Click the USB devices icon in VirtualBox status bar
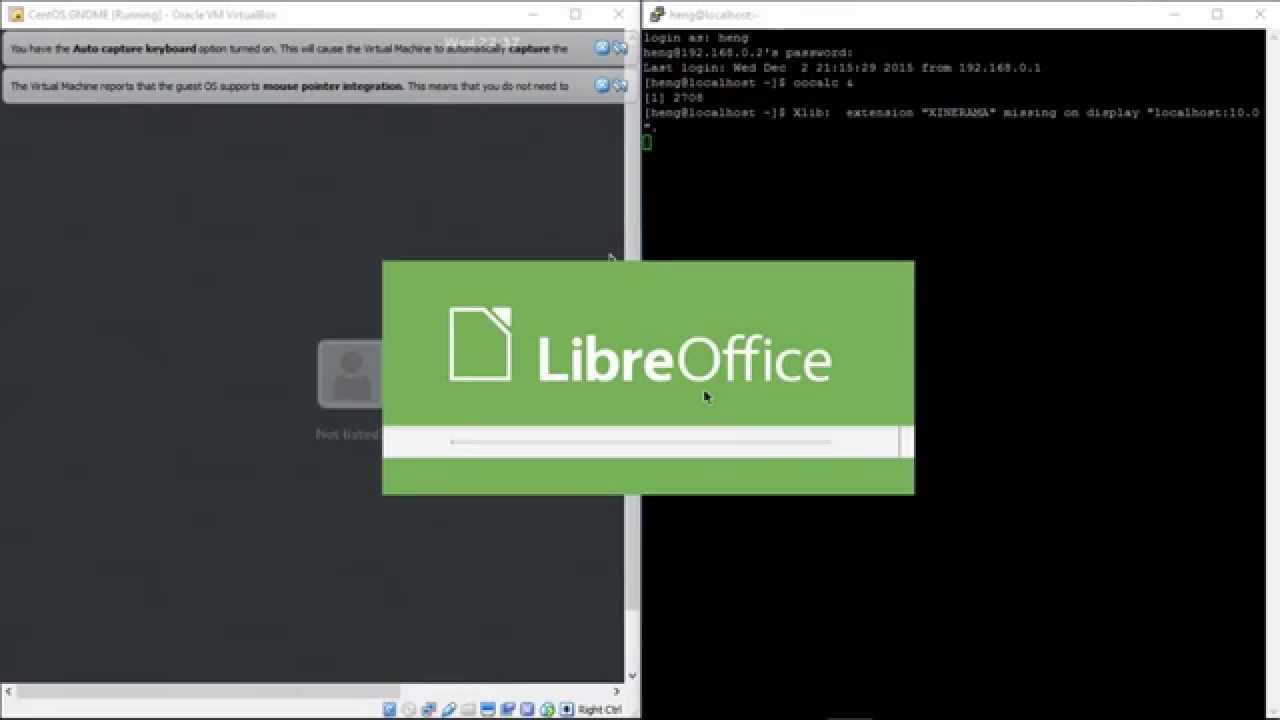The image size is (1280, 720). [x=449, y=709]
